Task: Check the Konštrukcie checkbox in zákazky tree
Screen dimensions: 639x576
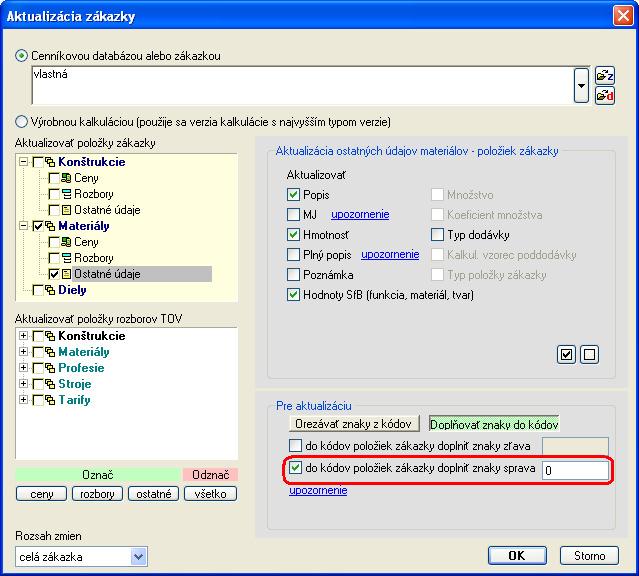Action: (x=38, y=162)
